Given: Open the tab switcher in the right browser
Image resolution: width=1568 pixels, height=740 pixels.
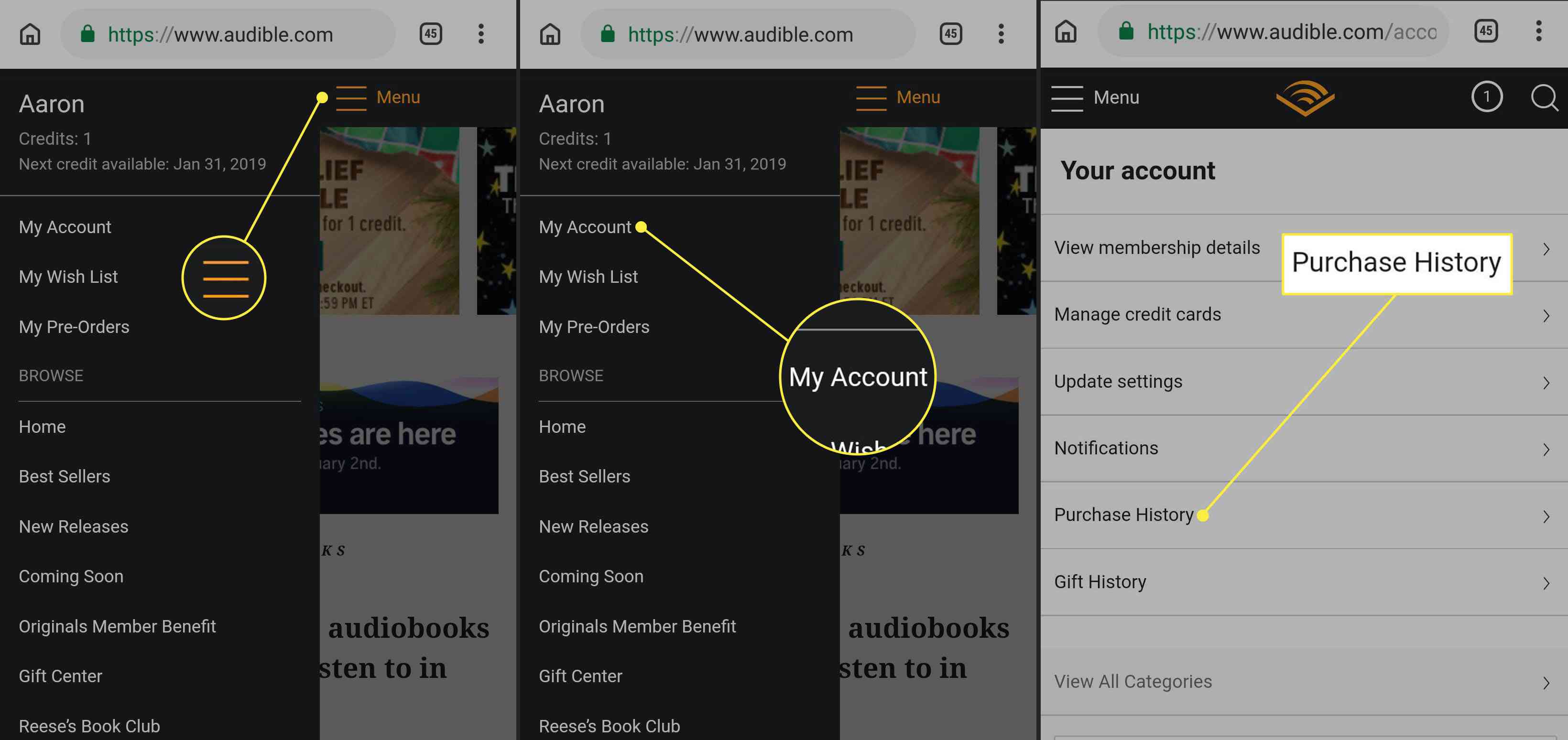Looking at the screenshot, I should point(1486,31).
